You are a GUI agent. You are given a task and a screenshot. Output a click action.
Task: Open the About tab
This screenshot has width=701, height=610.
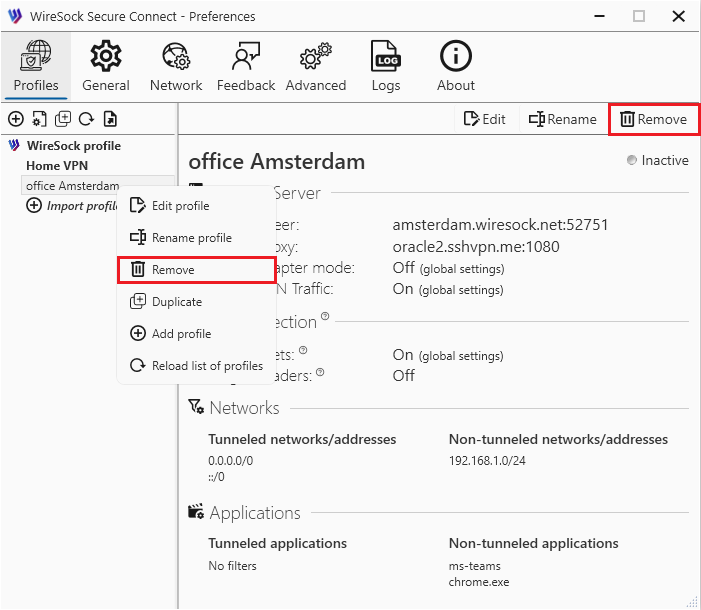point(456,66)
